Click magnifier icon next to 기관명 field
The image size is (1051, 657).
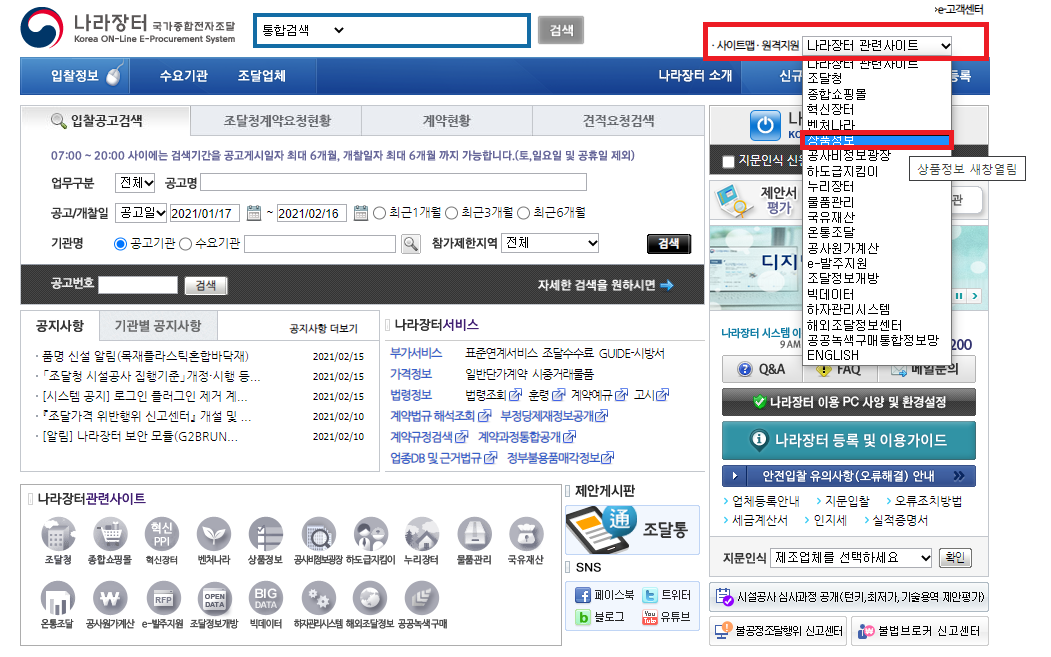coord(411,243)
